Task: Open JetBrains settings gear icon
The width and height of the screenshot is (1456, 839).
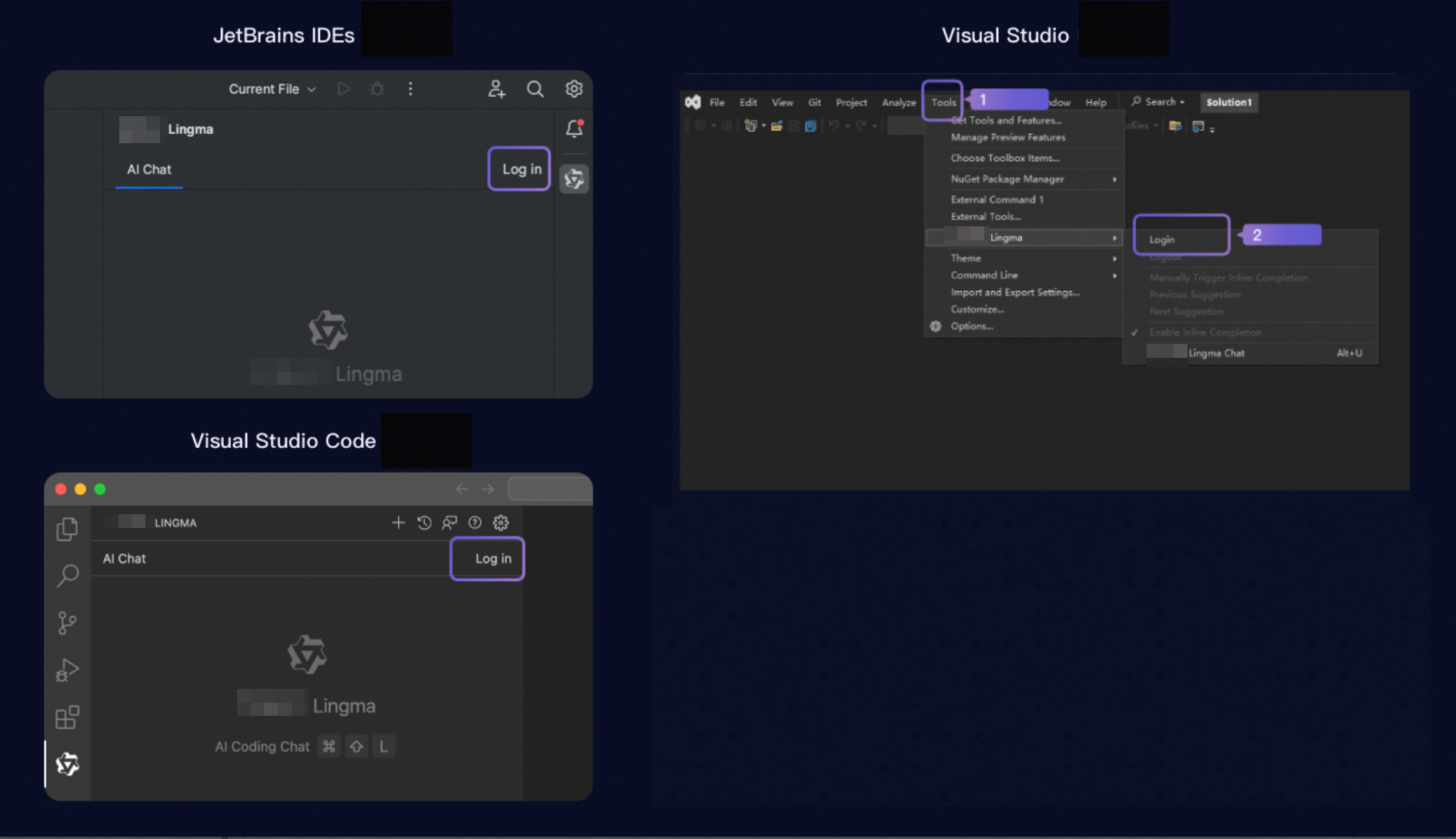Action: (x=574, y=89)
